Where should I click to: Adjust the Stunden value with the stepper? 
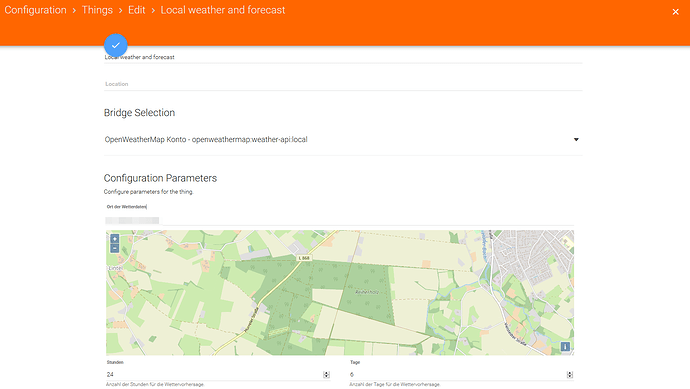(327, 374)
